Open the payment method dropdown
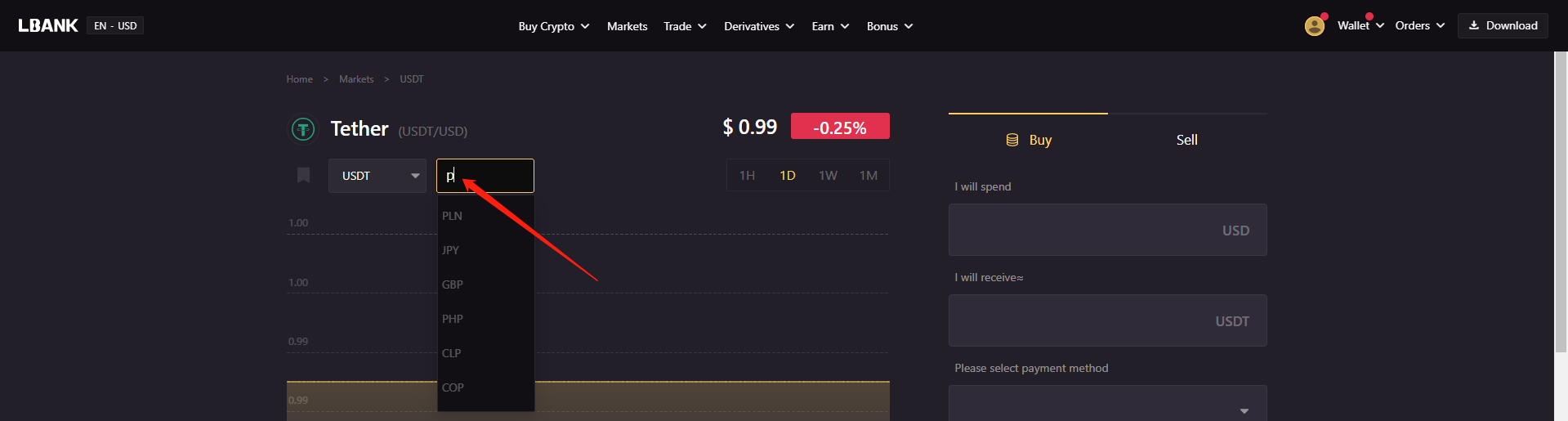Screen dimensions: 1568x421 coord(1107,404)
